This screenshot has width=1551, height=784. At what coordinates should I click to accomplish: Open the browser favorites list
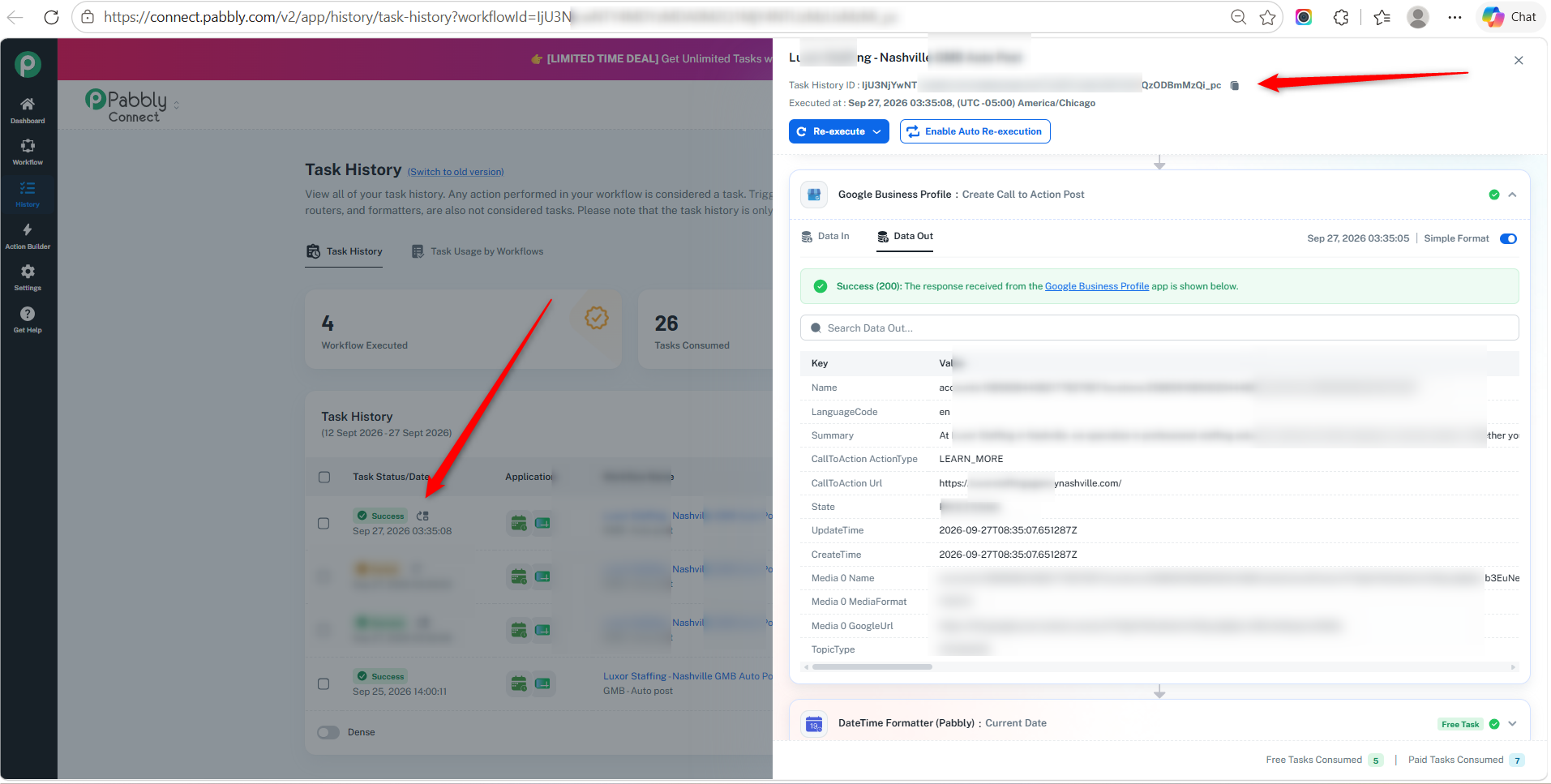pos(1382,17)
